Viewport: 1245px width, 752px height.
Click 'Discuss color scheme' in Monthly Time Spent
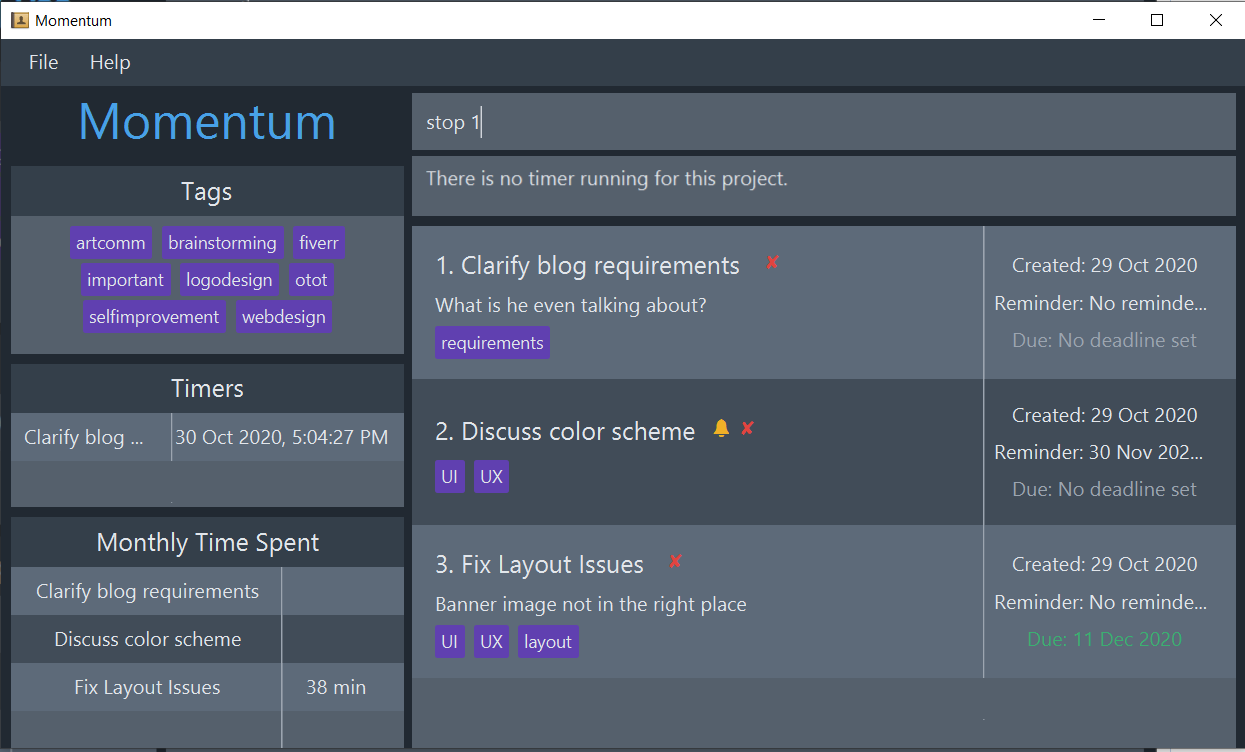pyautogui.click(x=148, y=639)
